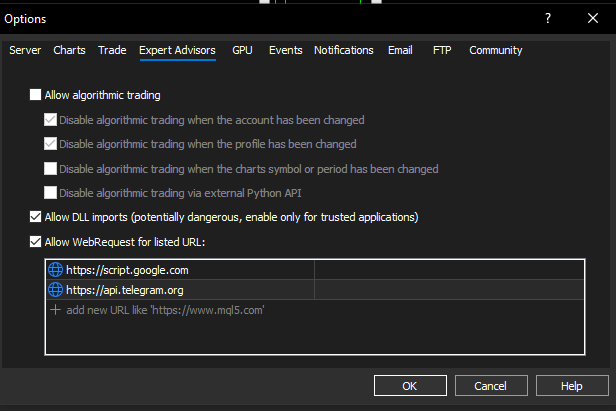Switch to the Server tab
The image size is (616, 411).
pyautogui.click(x=25, y=50)
